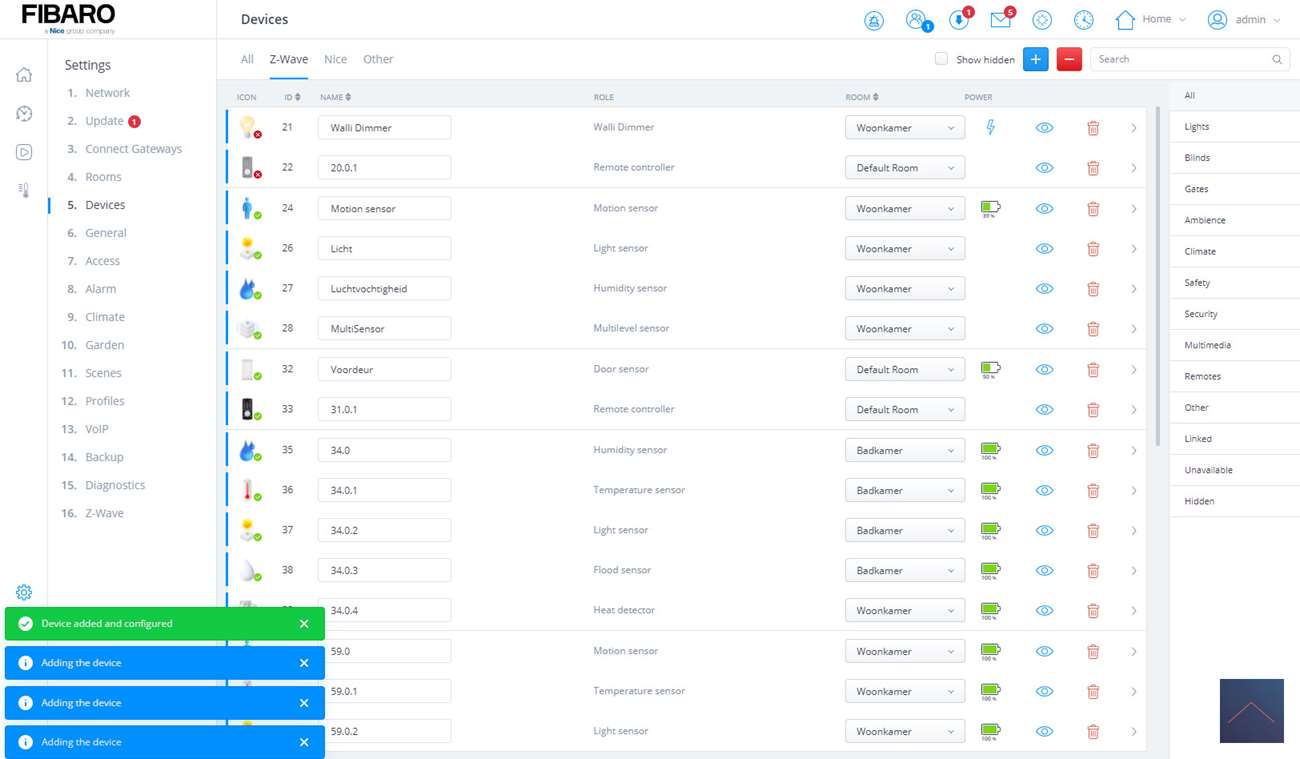The image size is (1300, 759).
Task: Click the mail notifications envelope icon
Action: [1000, 20]
